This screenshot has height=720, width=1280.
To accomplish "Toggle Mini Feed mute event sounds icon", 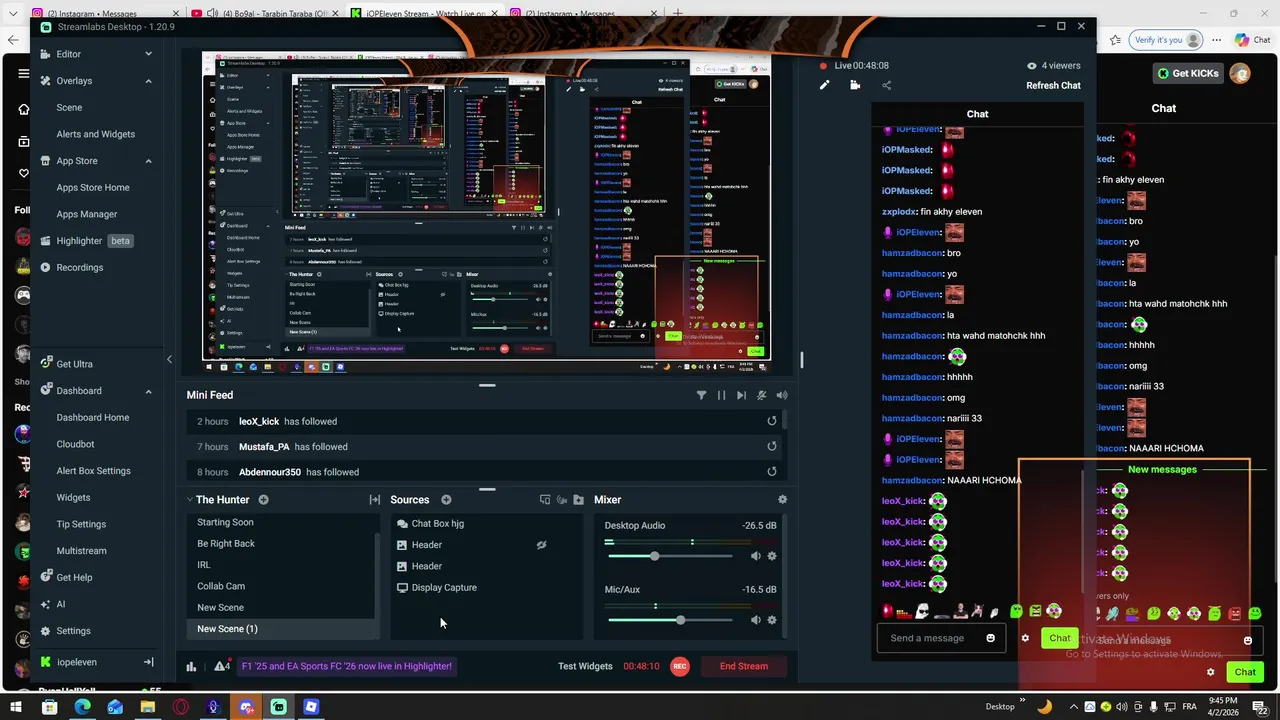I will (762, 395).
